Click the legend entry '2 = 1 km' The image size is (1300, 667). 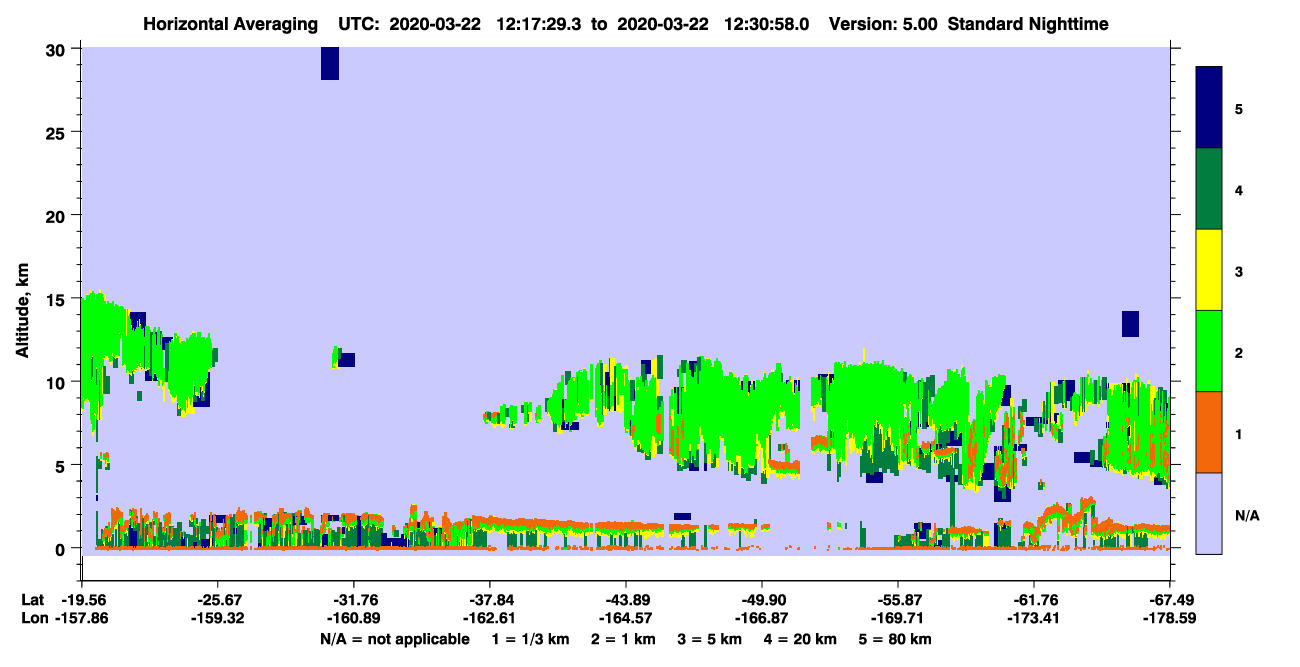click(623, 639)
